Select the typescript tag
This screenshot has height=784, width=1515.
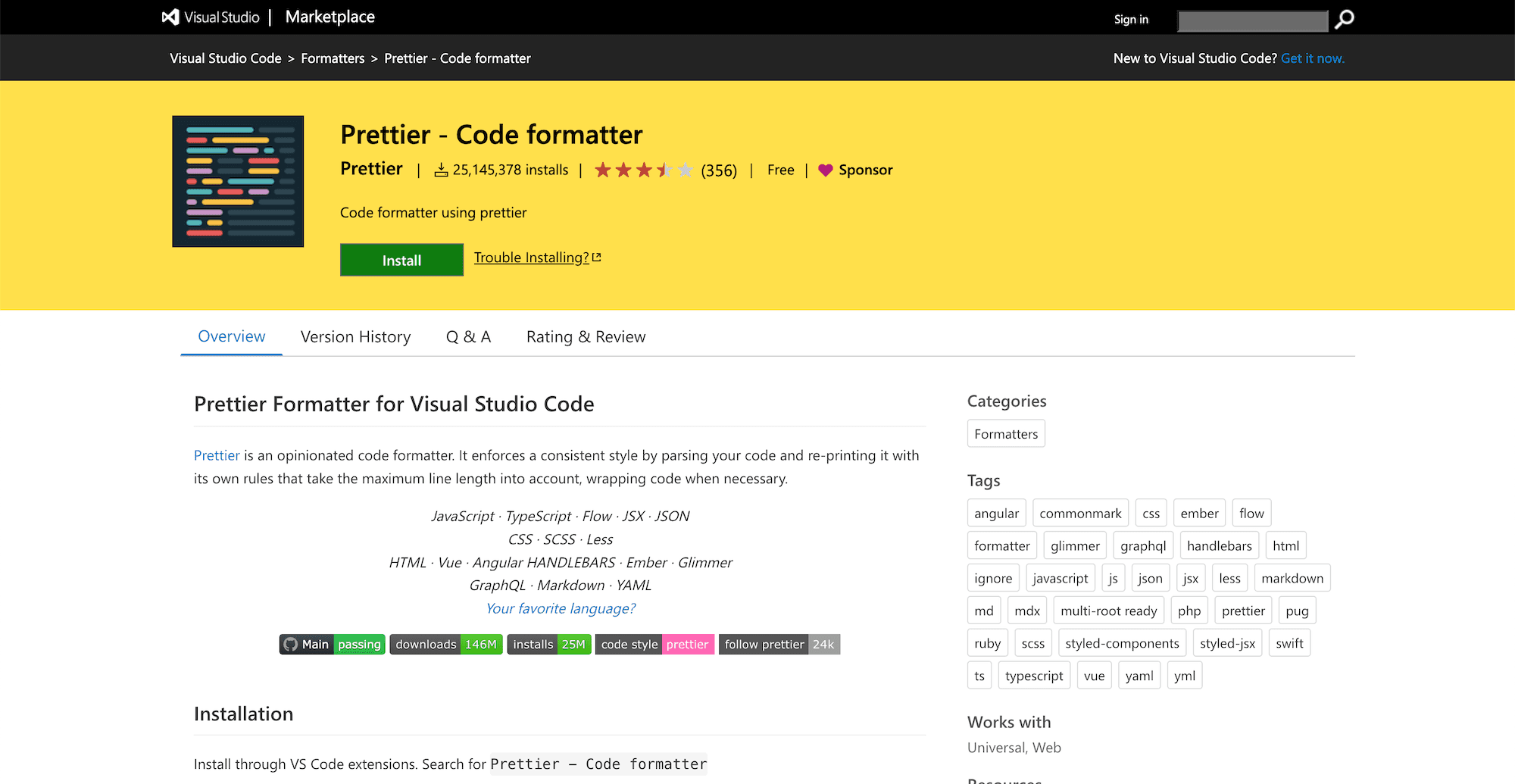[1034, 676]
